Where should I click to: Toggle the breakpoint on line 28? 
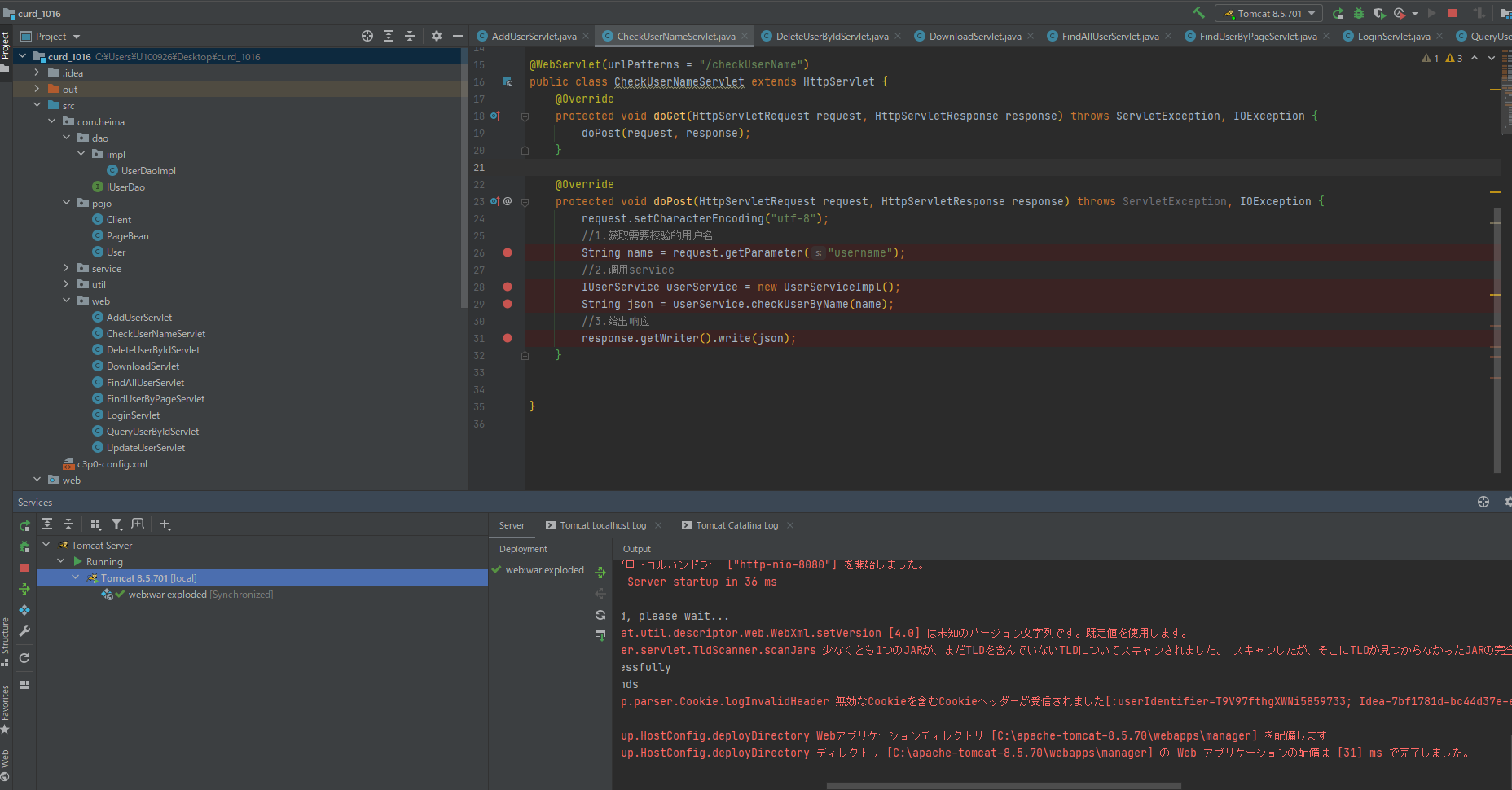pyautogui.click(x=508, y=287)
